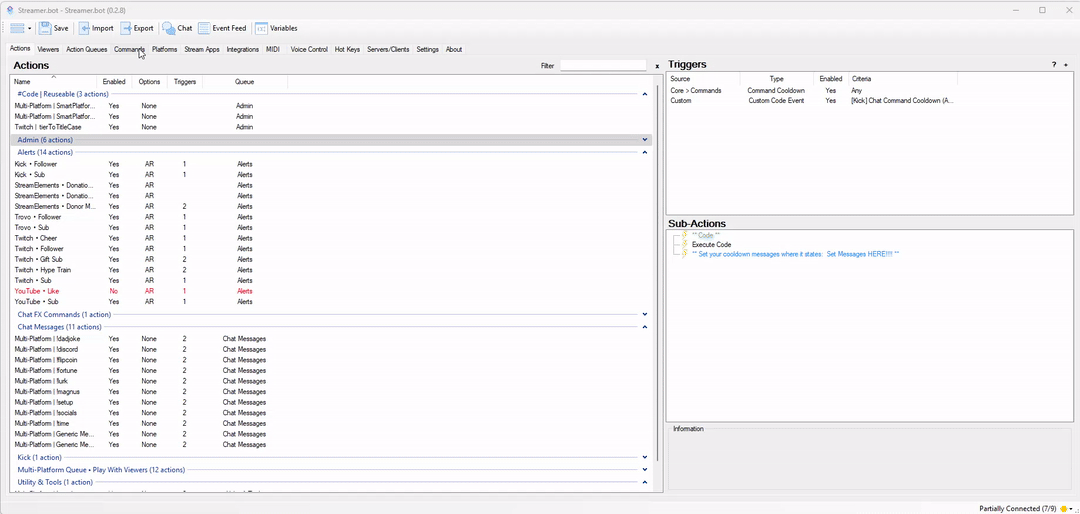This screenshot has width=1080, height=514.
Task: Open the Variables viewer from toolbar
Action: [x=276, y=28]
